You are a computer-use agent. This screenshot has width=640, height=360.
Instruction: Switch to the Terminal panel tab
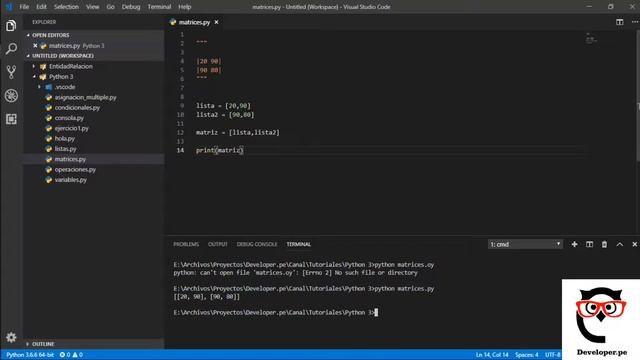pyautogui.click(x=298, y=244)
